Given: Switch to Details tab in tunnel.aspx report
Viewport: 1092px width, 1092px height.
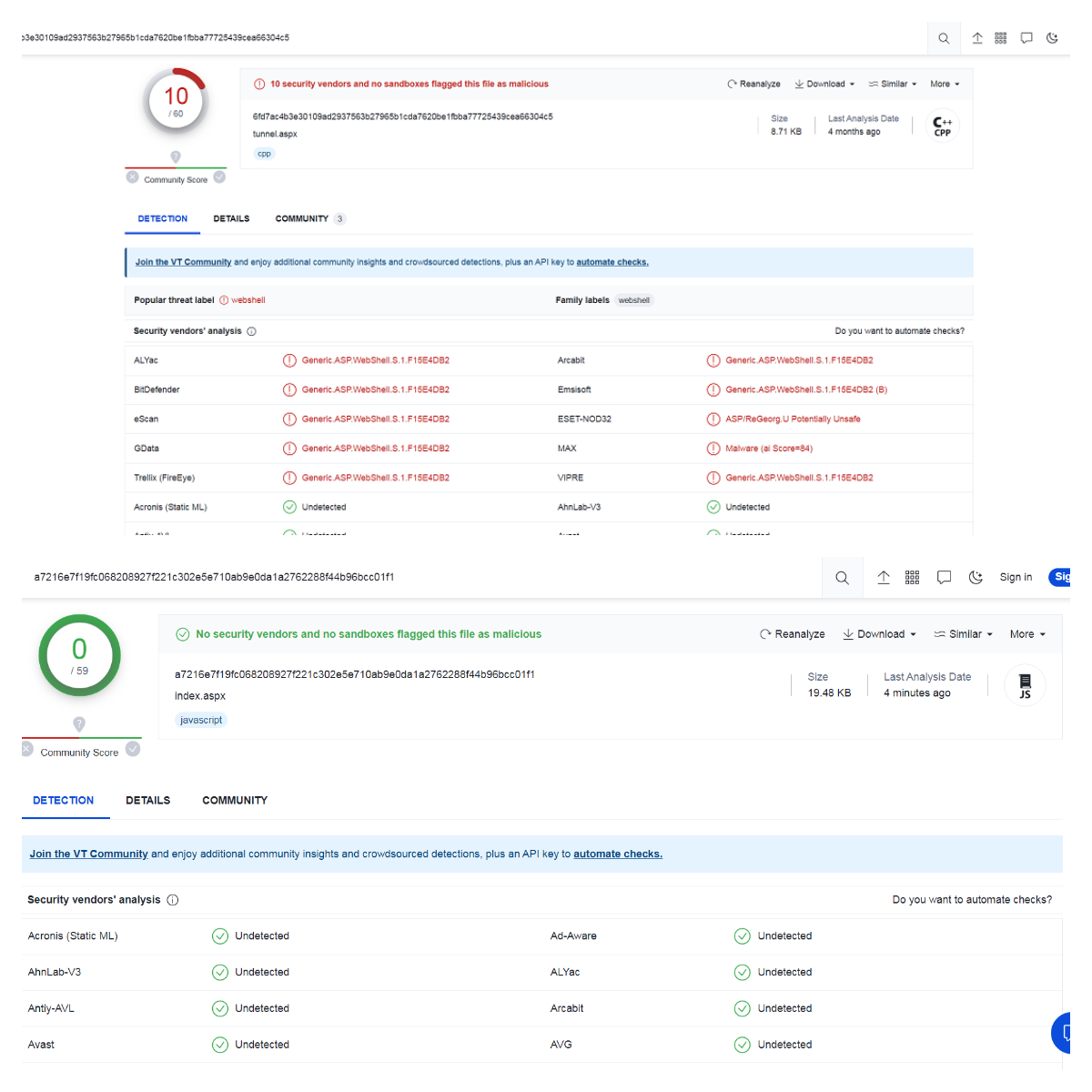Looking at the screenshot, I should coord(231,219).
